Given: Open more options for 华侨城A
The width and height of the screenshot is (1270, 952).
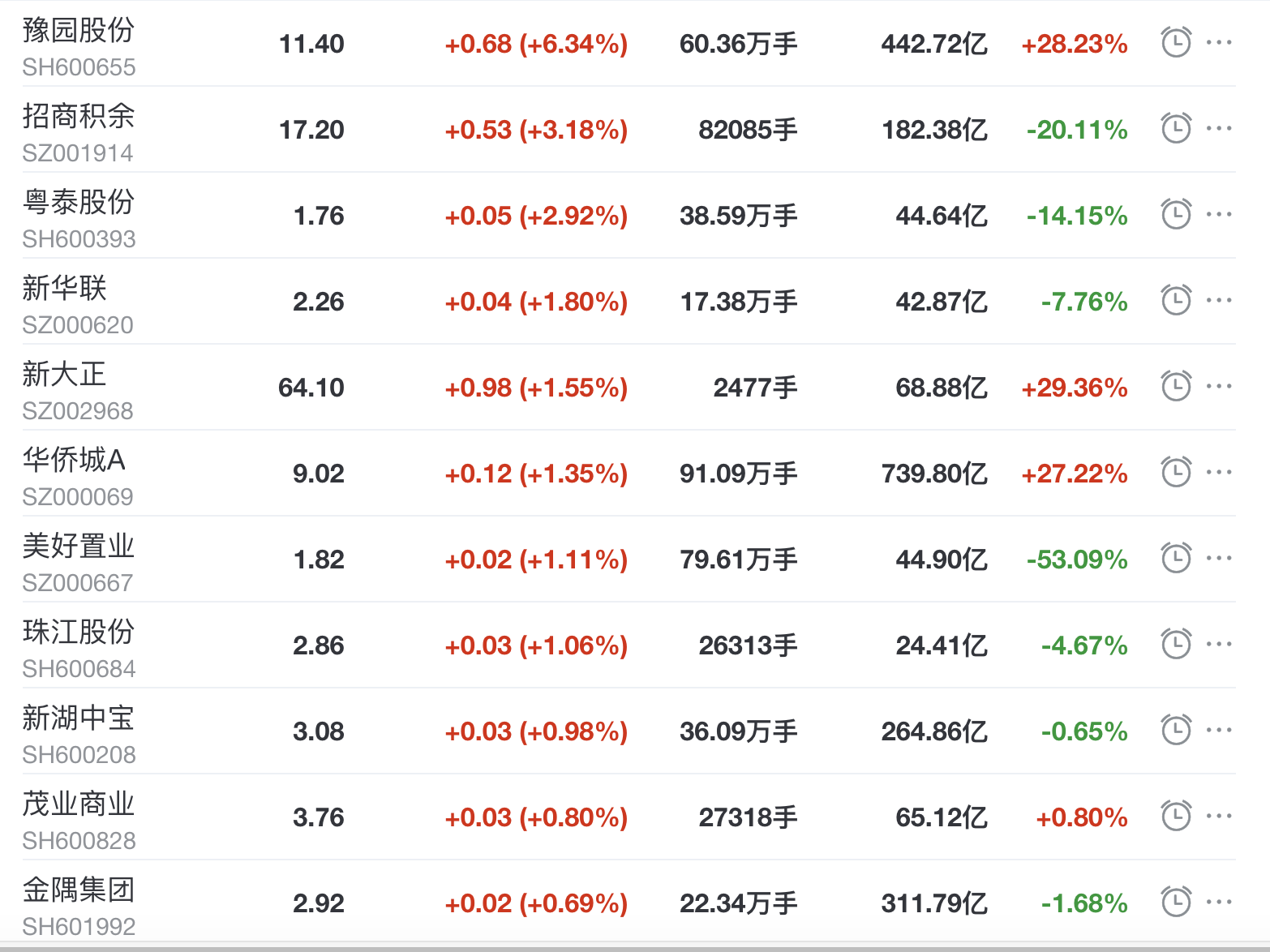Looking at the screenshot, I should pos(1219,472).
